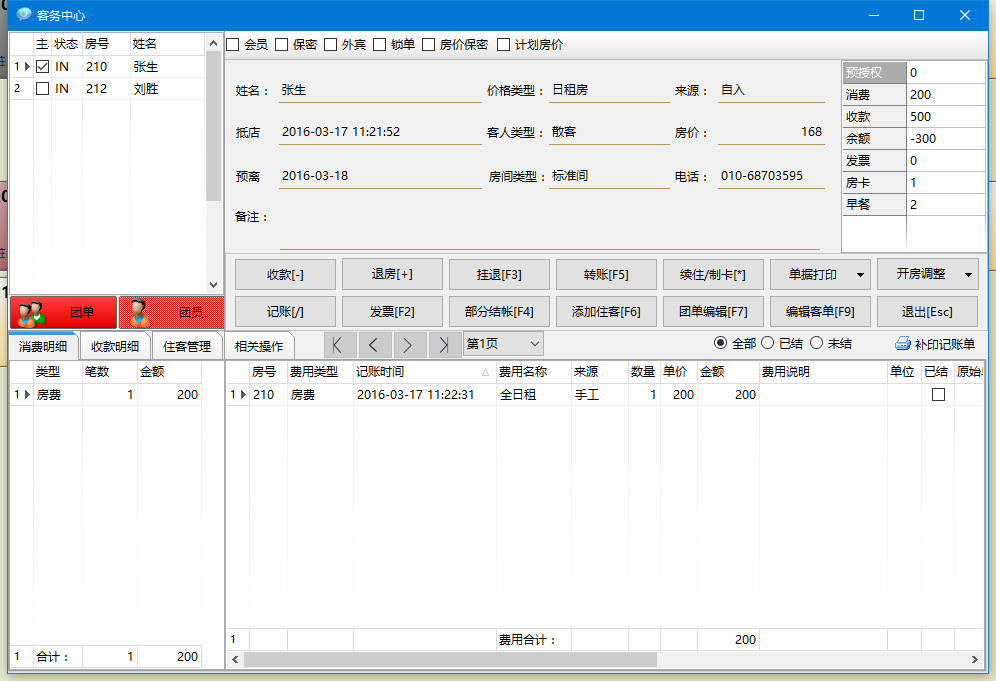The width and height of the screenshot is (996, 681).
Task: Go to next page arrow
Action: click(409, 345)
